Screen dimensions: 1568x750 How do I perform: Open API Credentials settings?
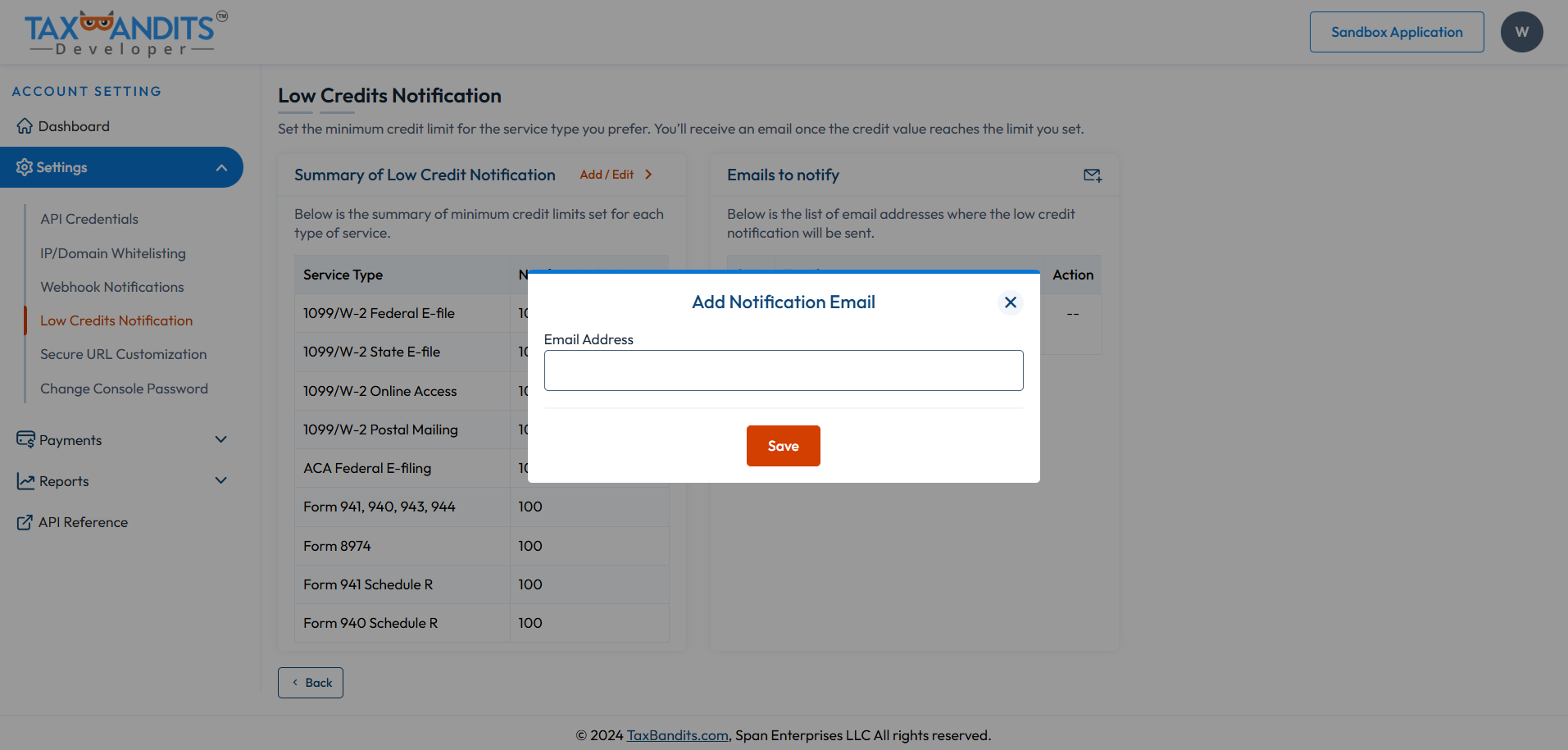point(89,219)
